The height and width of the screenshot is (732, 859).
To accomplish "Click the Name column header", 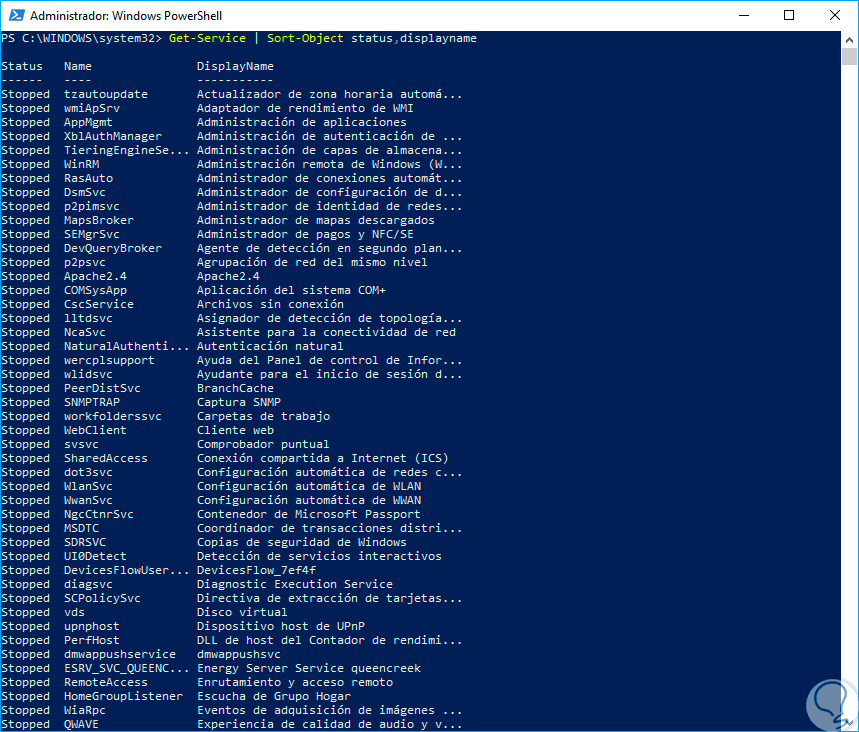I will pyautogui.click(x=78, y=66).
